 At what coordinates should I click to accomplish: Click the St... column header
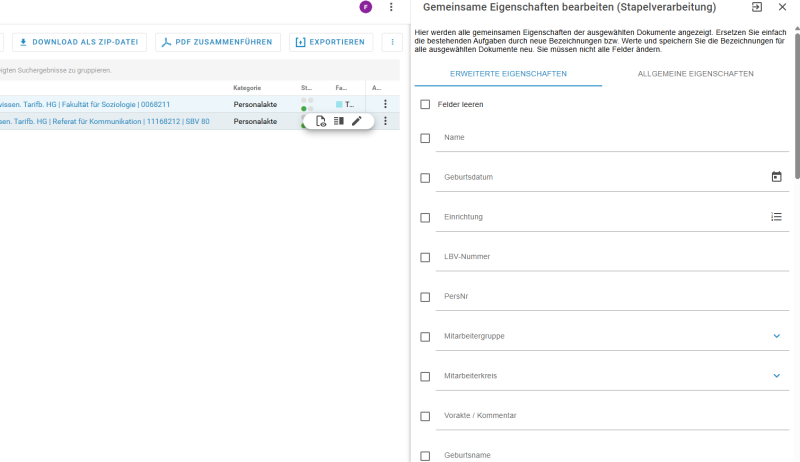(306, 88)
